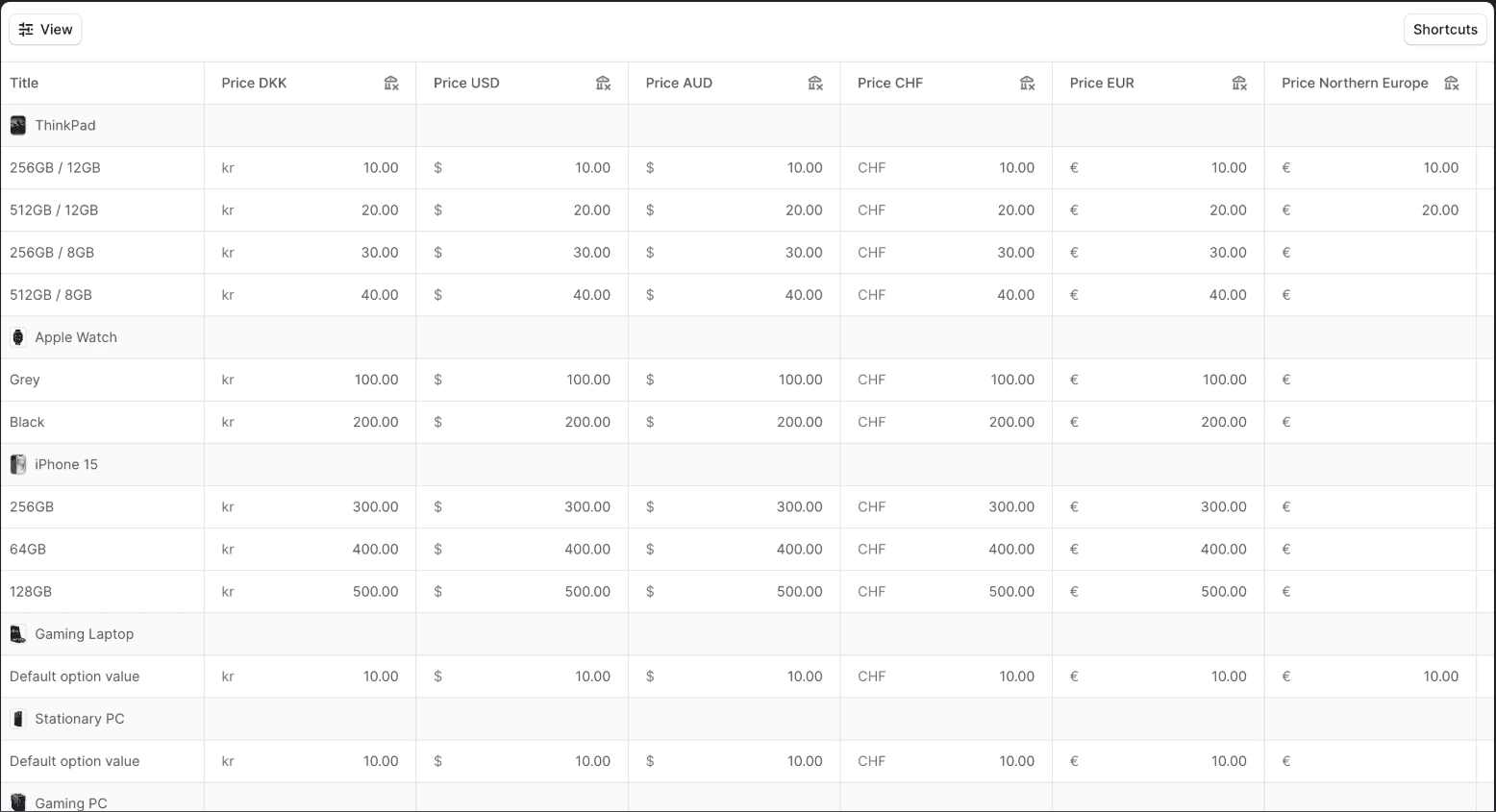Click the Stationary PC product thumbnail

pos(17,718)
